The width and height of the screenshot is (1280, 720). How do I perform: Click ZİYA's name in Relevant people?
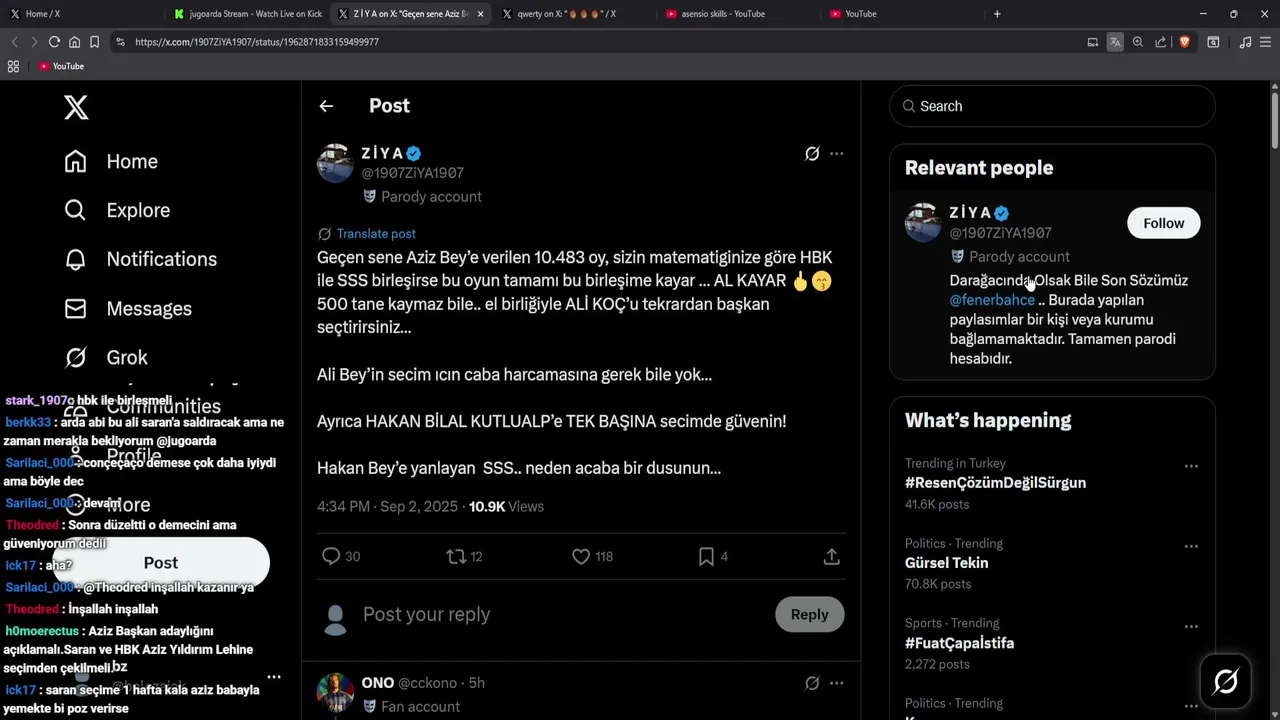(970, 212)
